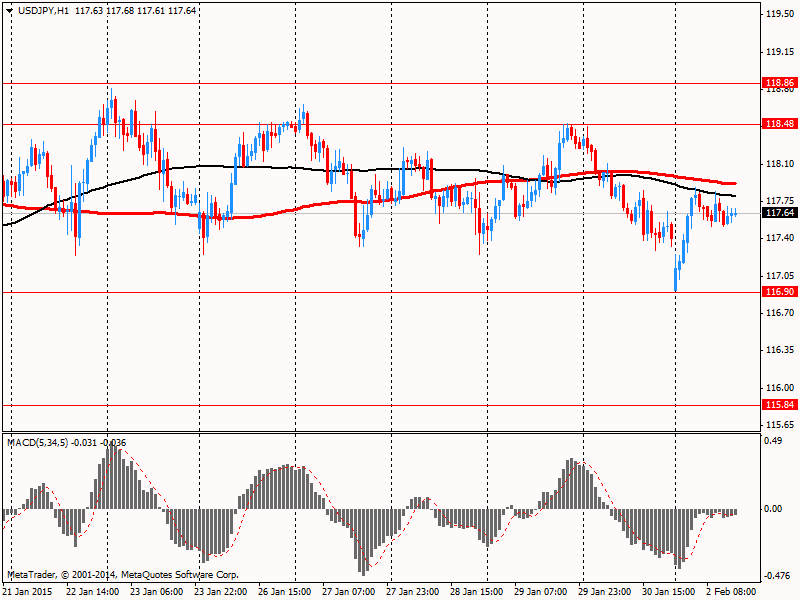Select the 28 Jan 15:00 time axis label
Viewport: 800px width, 600px height.
pos(476,591)
